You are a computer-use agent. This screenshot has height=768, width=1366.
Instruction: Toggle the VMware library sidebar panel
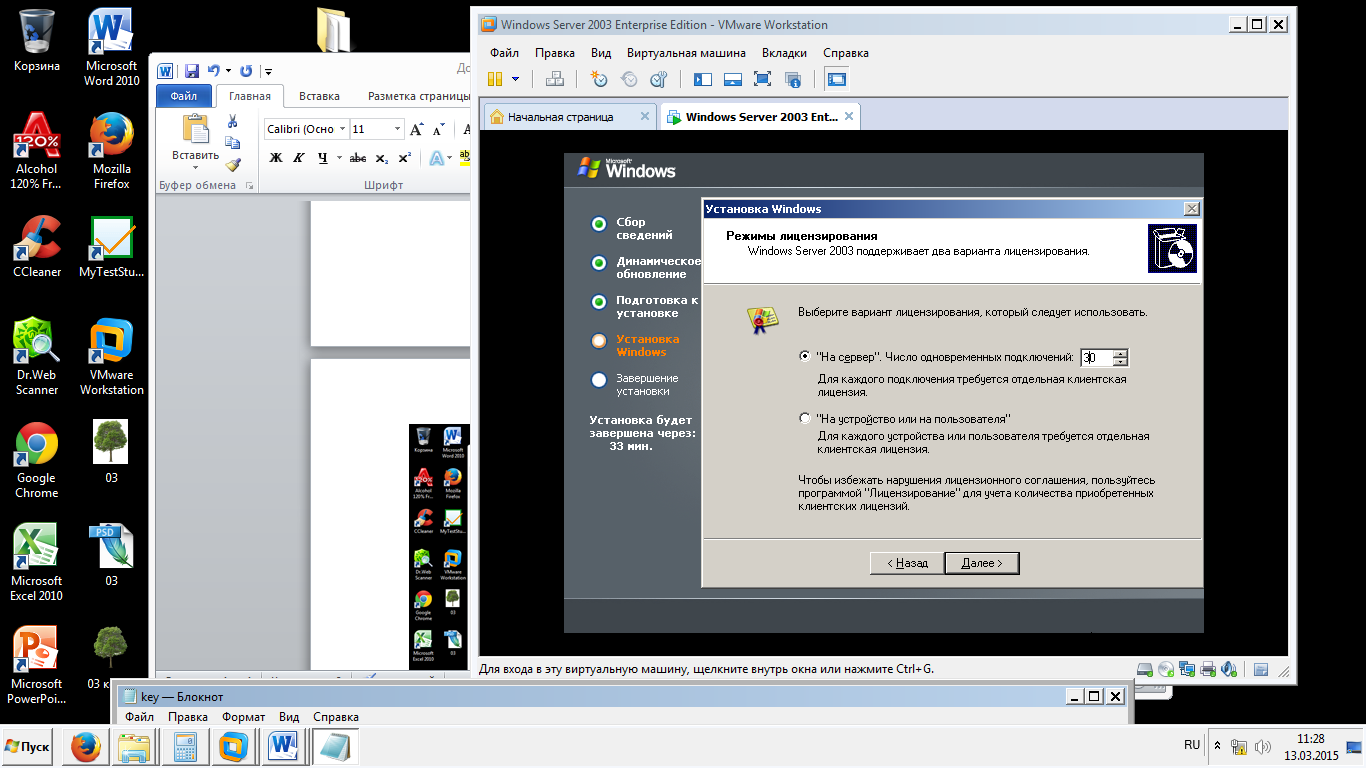pos(703,79)
